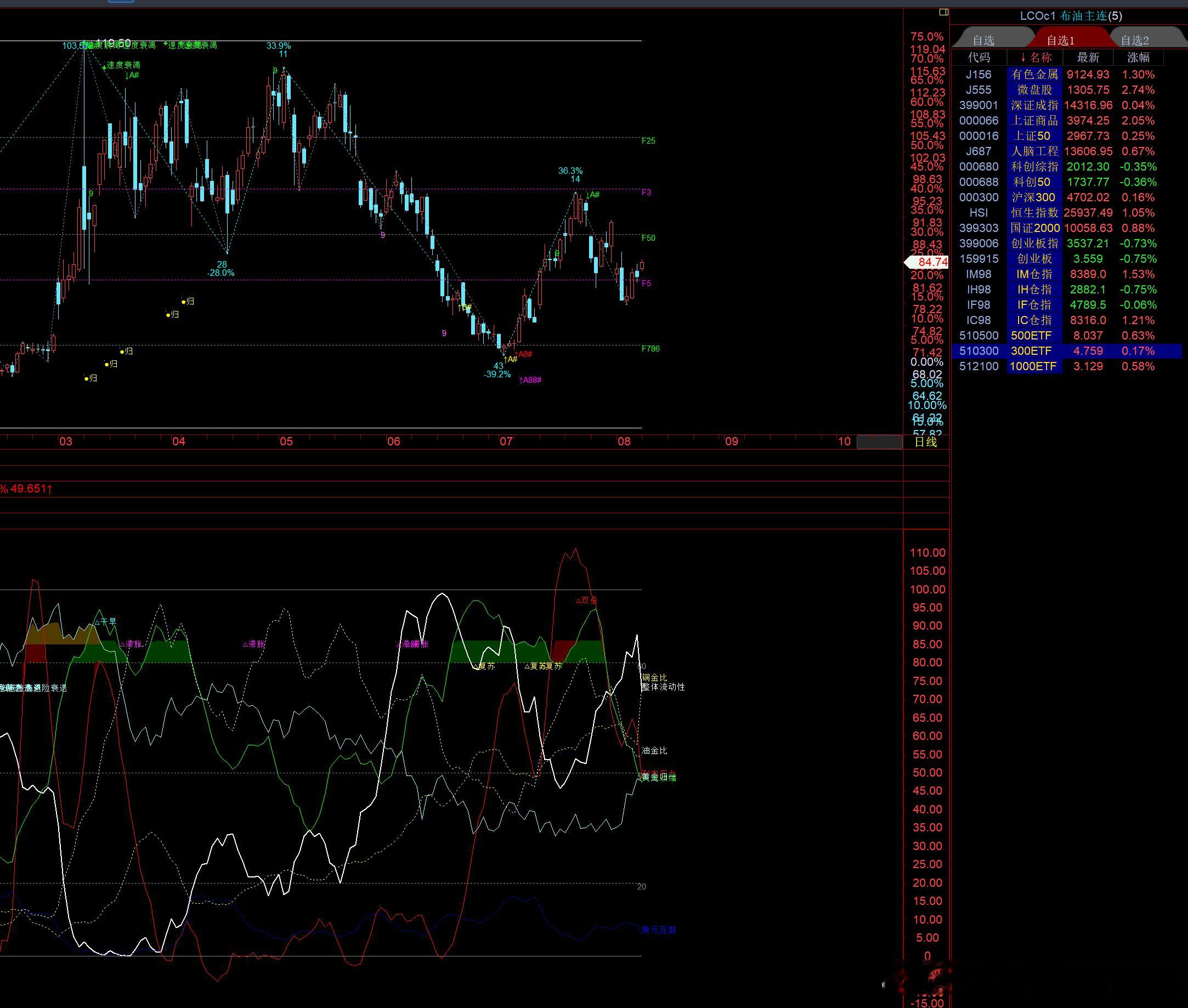
Task: Select the 510500 500ETF row
Action: (x=1066, y=336)
